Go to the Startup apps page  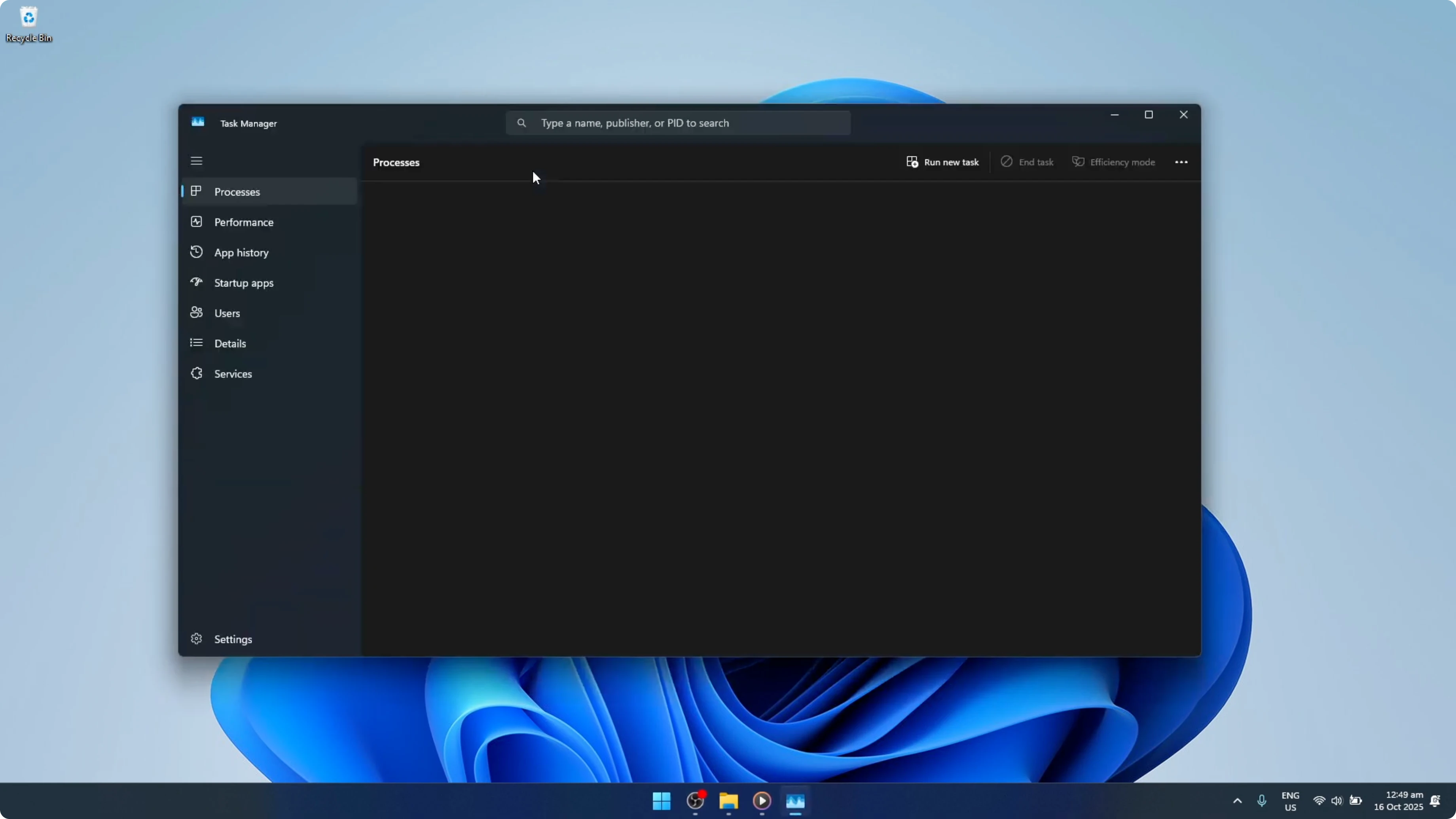(x=269, y=282)
